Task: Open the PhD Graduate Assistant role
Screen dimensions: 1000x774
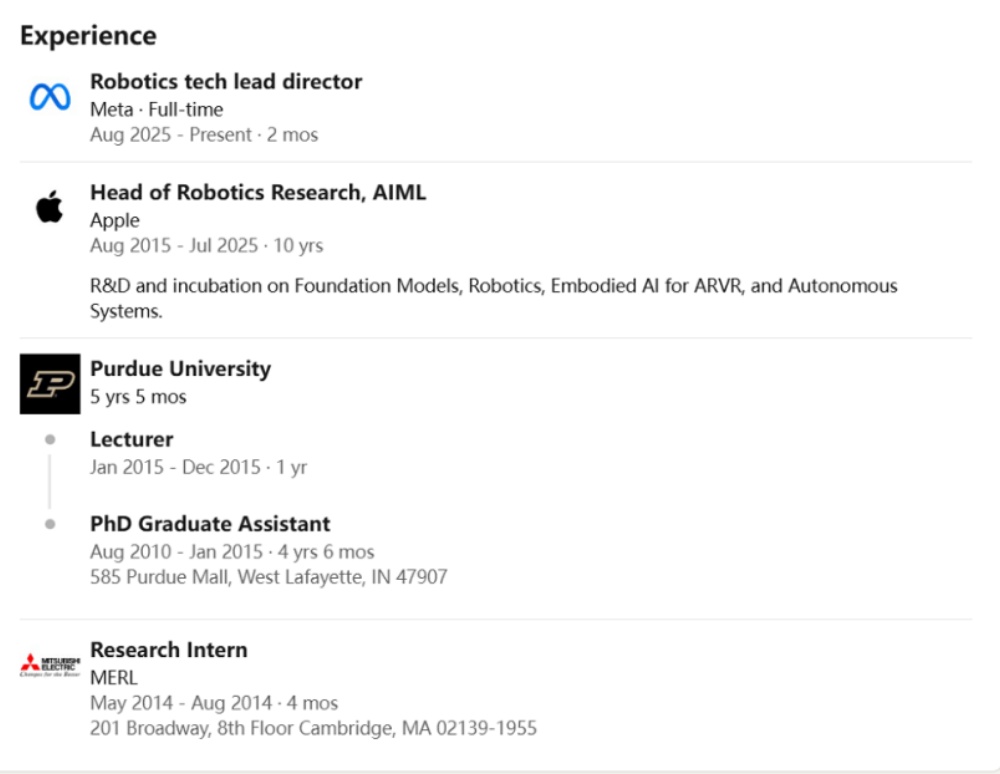Action: [x=210, y=524]
